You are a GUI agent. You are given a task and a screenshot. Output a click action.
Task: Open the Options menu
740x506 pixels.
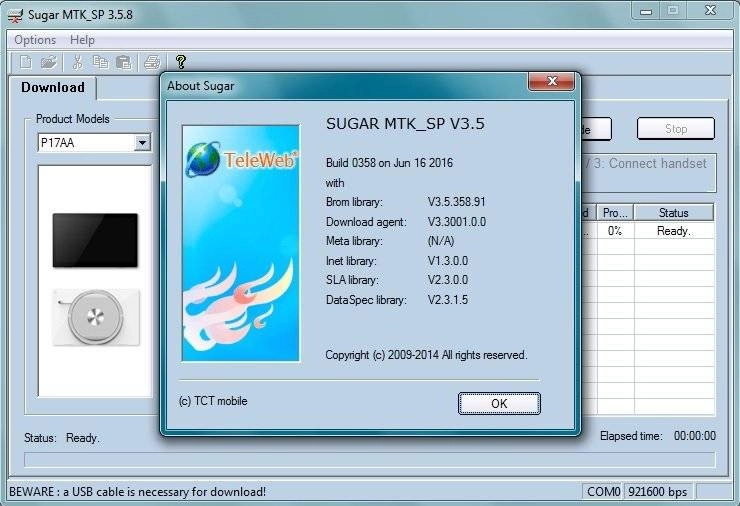click(x=35, y=40)
